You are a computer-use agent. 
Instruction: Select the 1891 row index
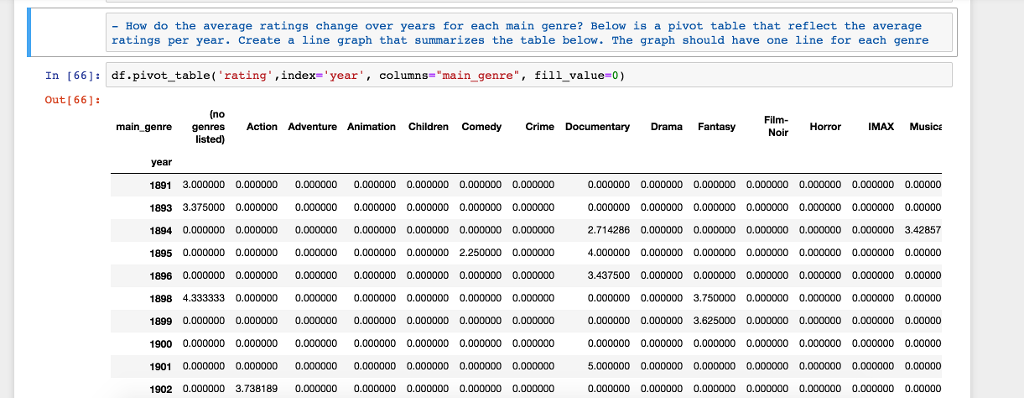tap(161, 185)
